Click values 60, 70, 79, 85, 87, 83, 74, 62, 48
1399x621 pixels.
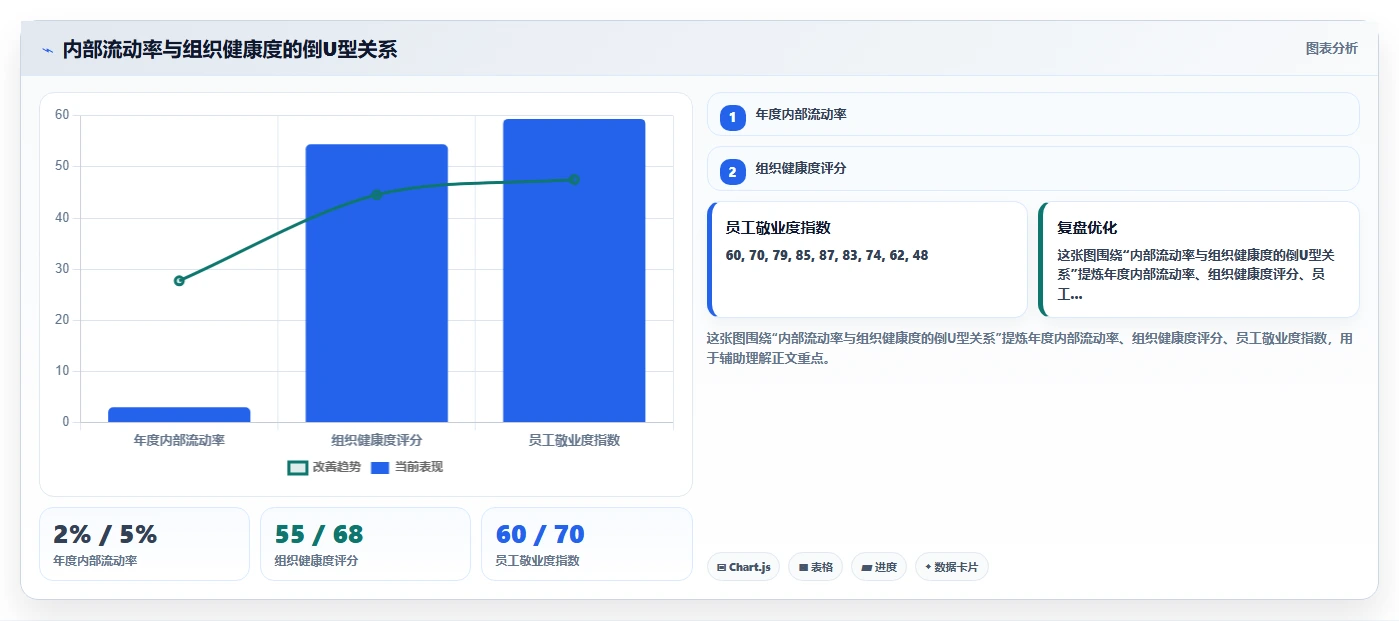[x=827, y=256]
